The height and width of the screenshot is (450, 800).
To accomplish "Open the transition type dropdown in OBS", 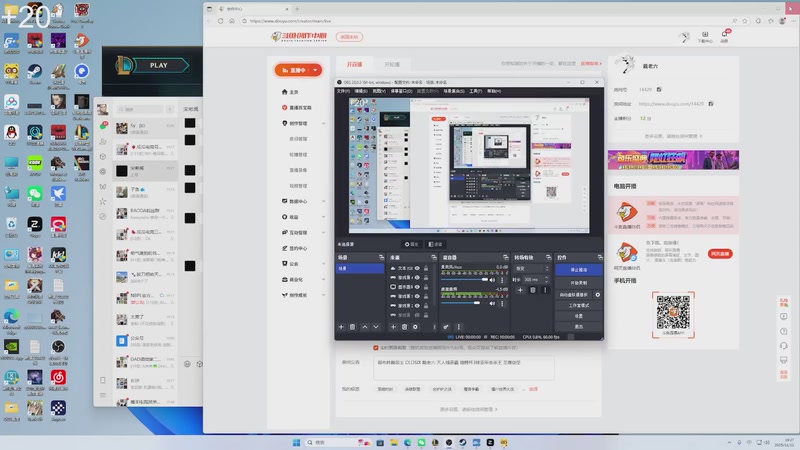I will (x=532, y=268).
